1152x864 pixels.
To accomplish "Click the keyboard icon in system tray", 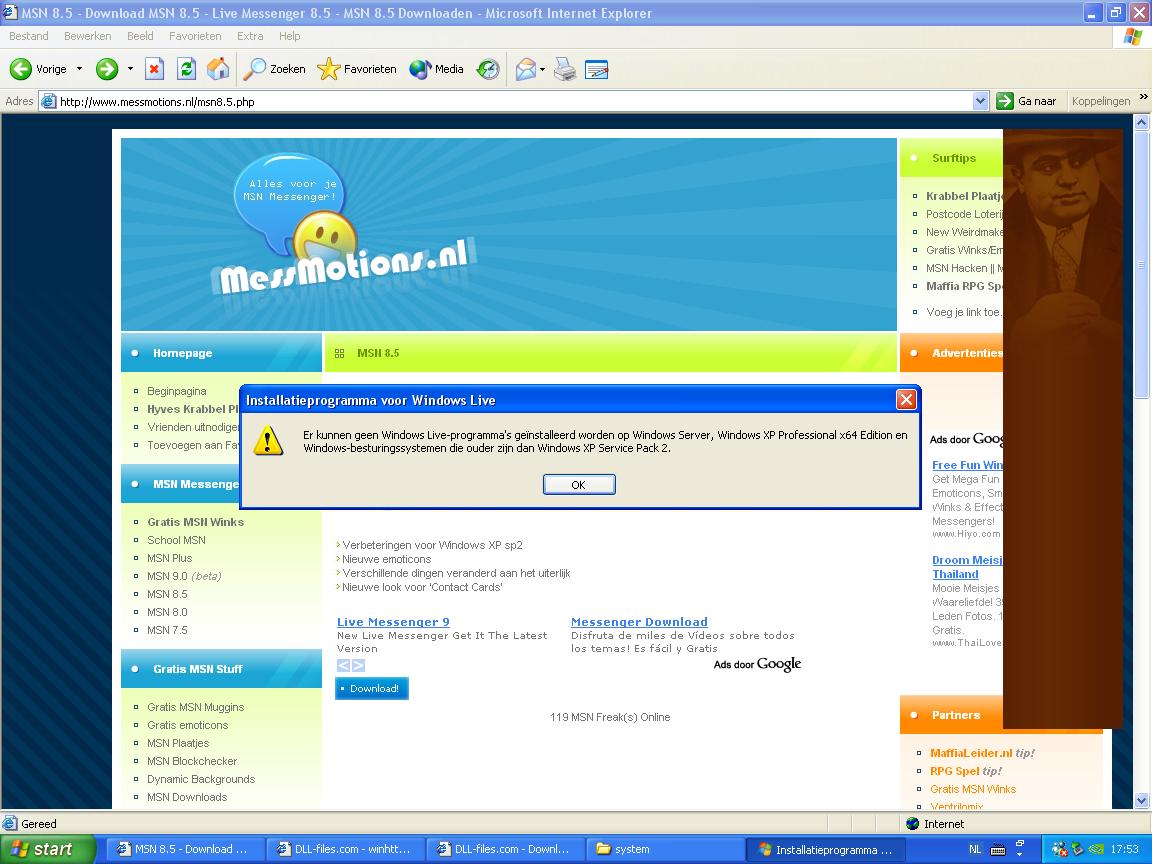I will coord(998,850).
